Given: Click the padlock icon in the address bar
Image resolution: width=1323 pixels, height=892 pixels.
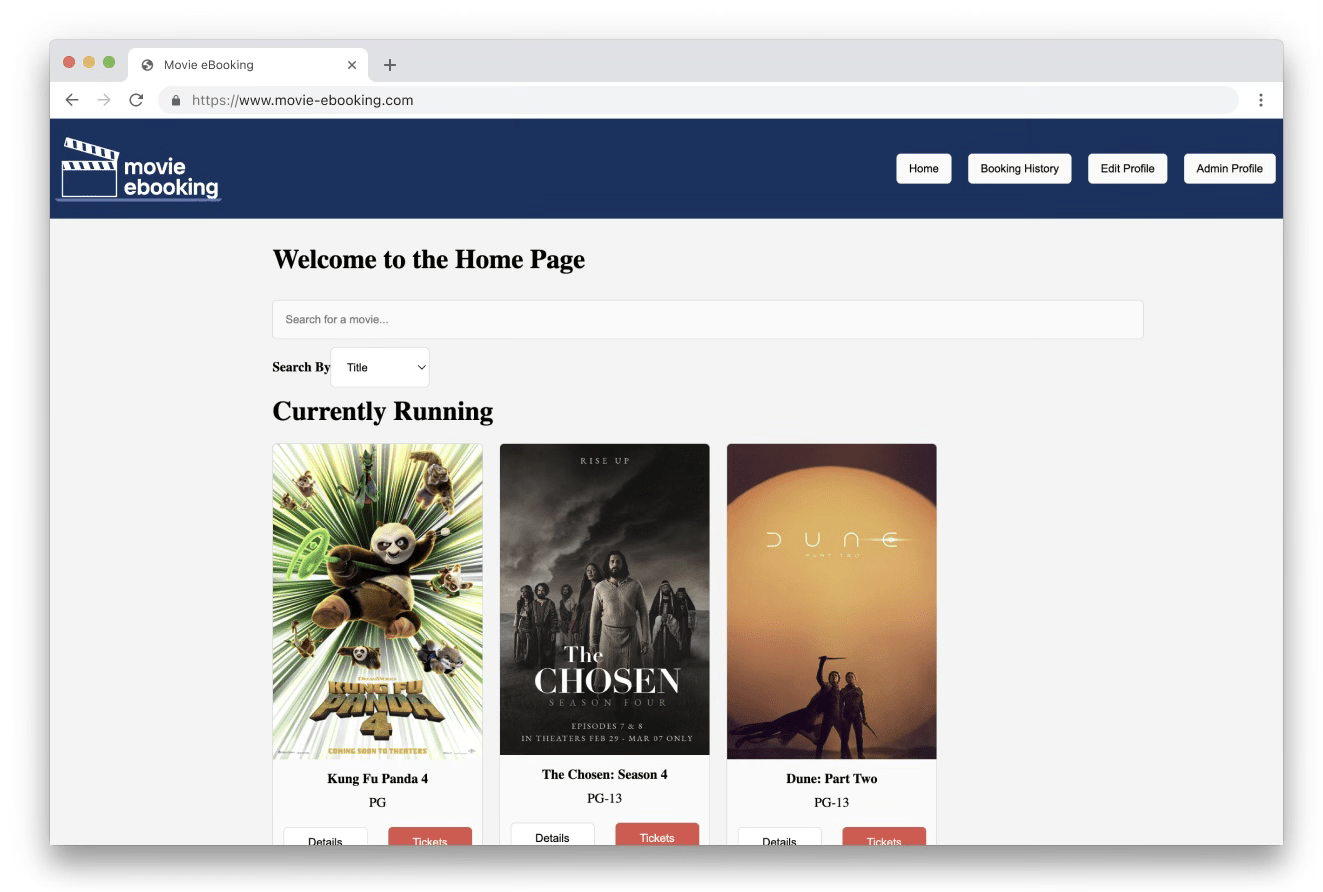Looking at the screenshot, I should point(174,100).
